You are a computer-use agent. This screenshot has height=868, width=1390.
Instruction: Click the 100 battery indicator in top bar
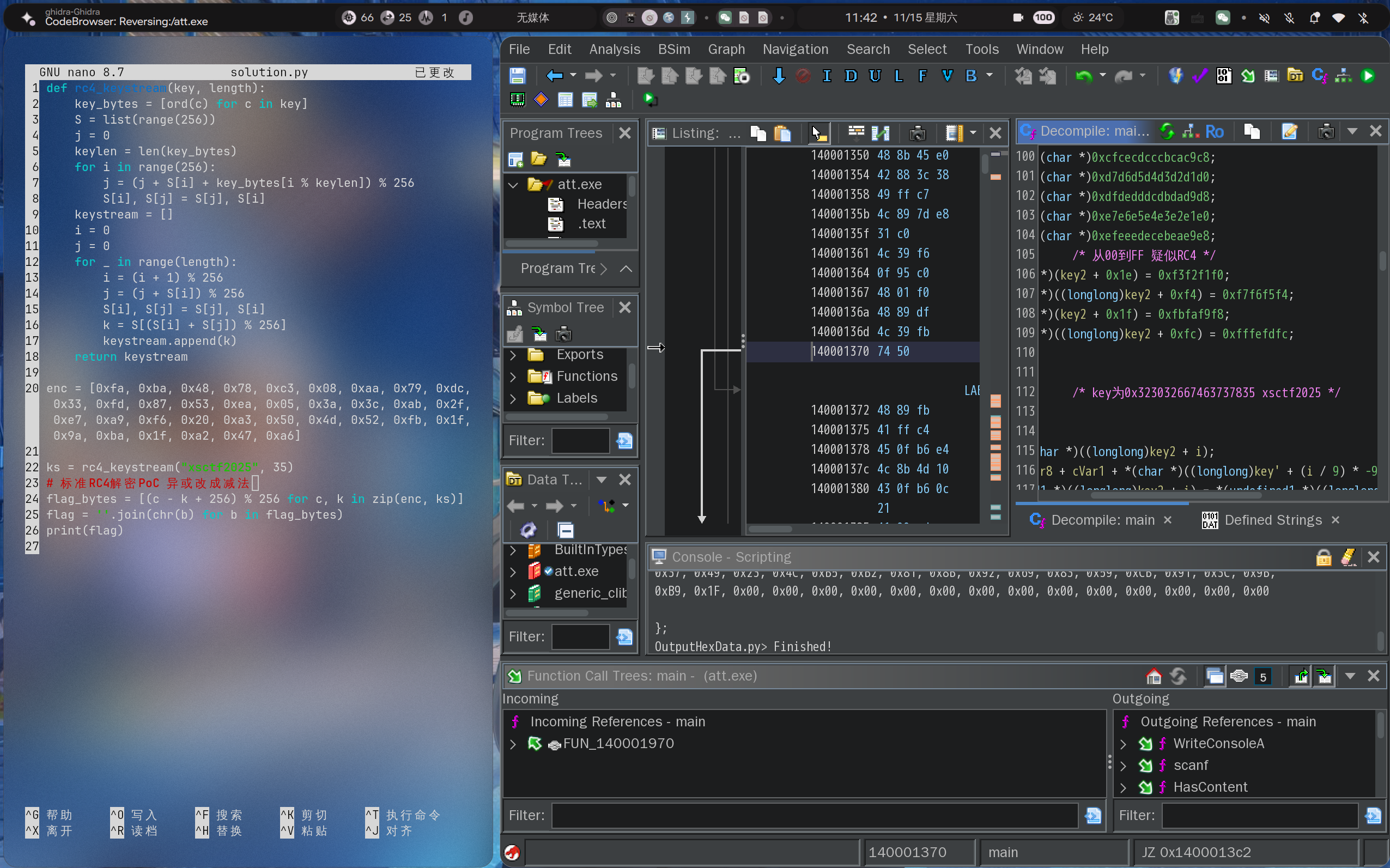pos(1043,18)
